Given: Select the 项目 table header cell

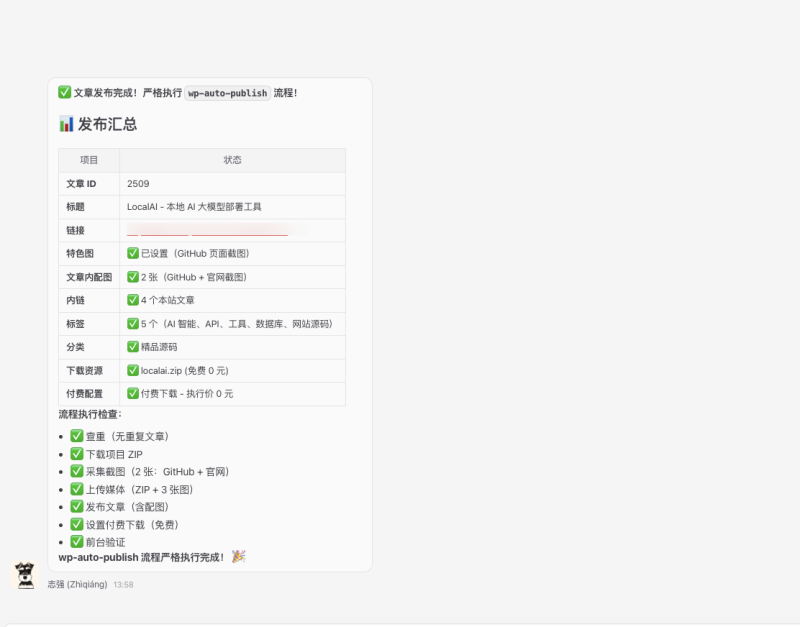Looking at the screenshot, I should 88,160.
